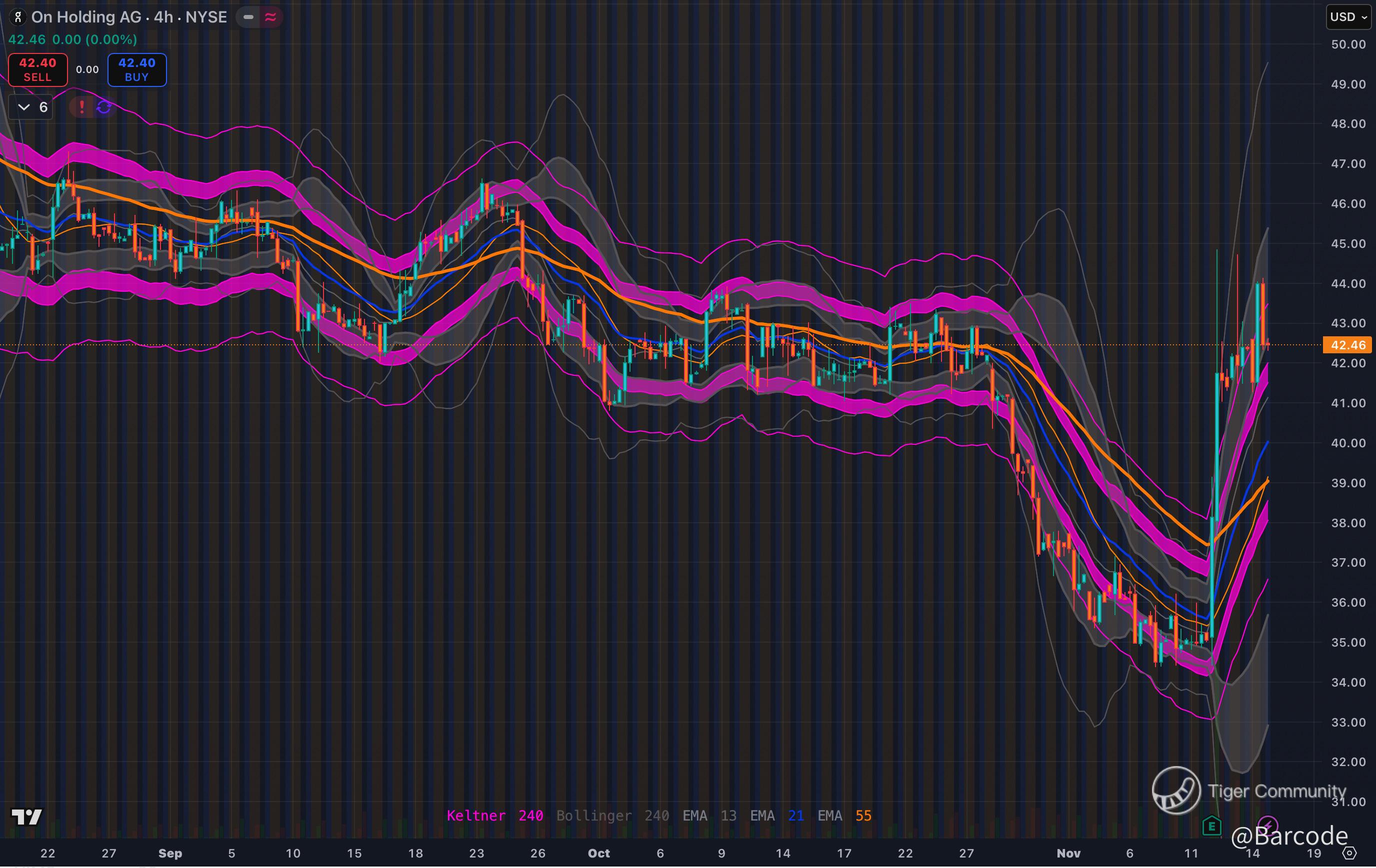This screenshot has height=868, width=1376.
Task: Select the EMA 21 indicator label
Action: (776, 816)
